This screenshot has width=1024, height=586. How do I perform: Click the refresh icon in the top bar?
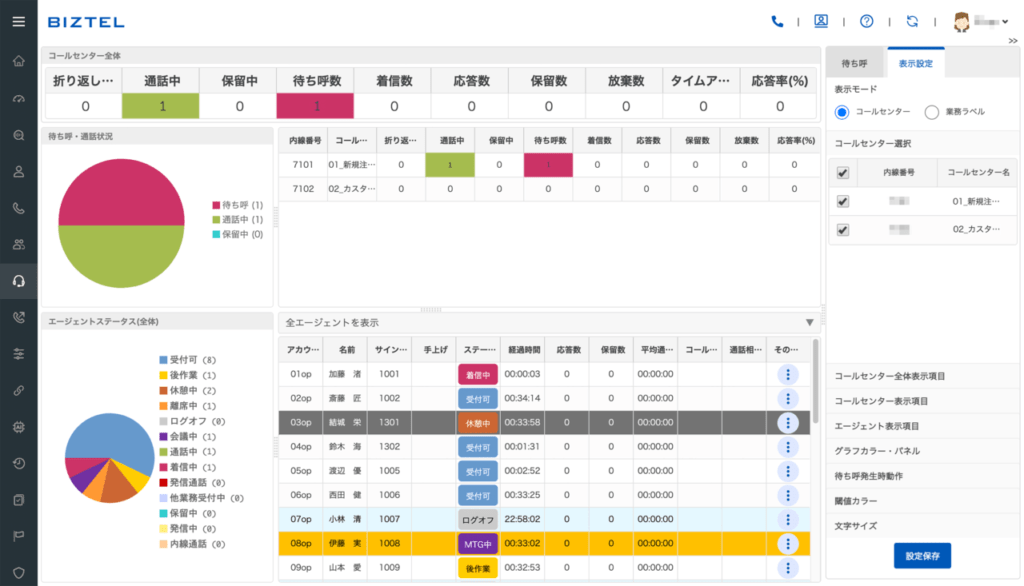pyautogui.click(x=911, y=21)
